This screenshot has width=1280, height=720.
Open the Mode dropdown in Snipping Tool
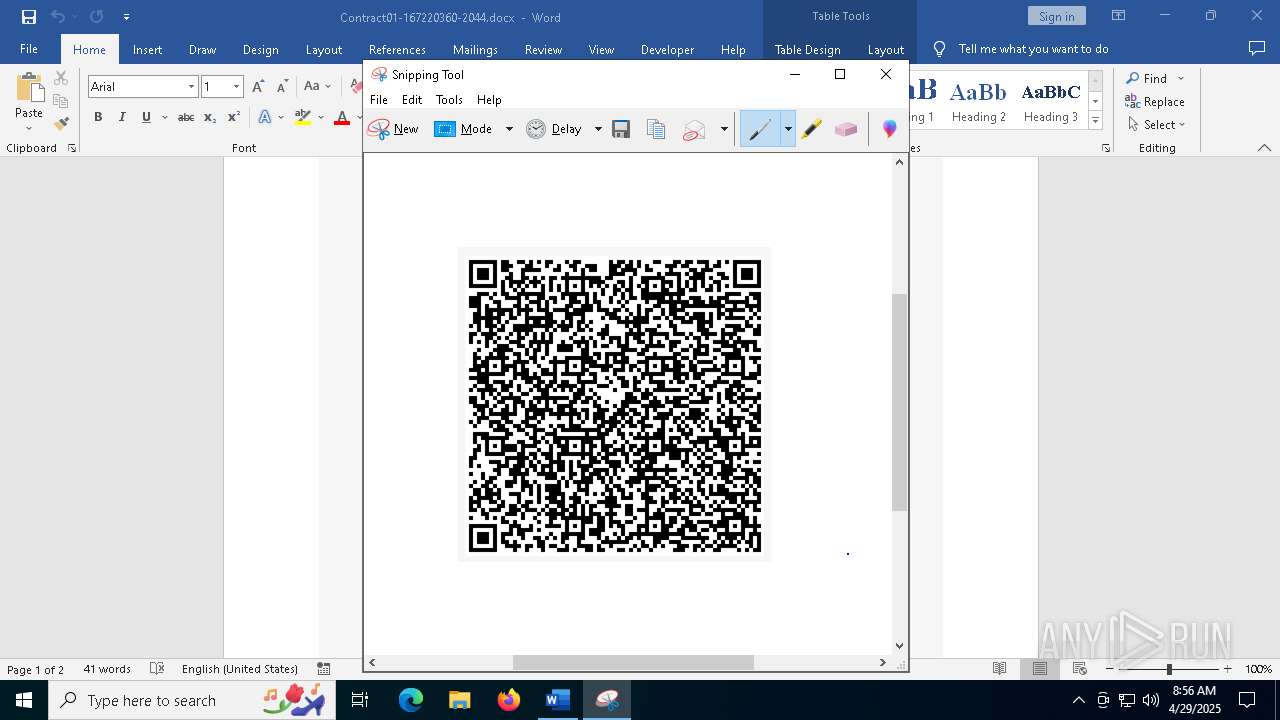[508, 129]
